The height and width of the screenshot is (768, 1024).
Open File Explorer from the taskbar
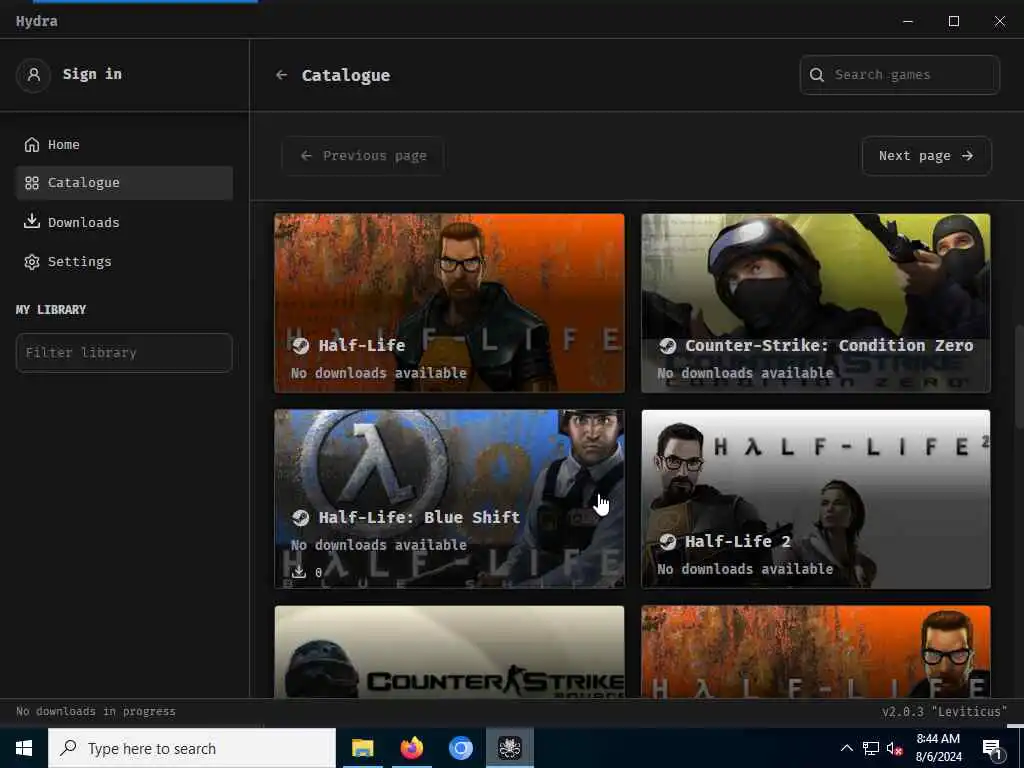pos(362,748)
